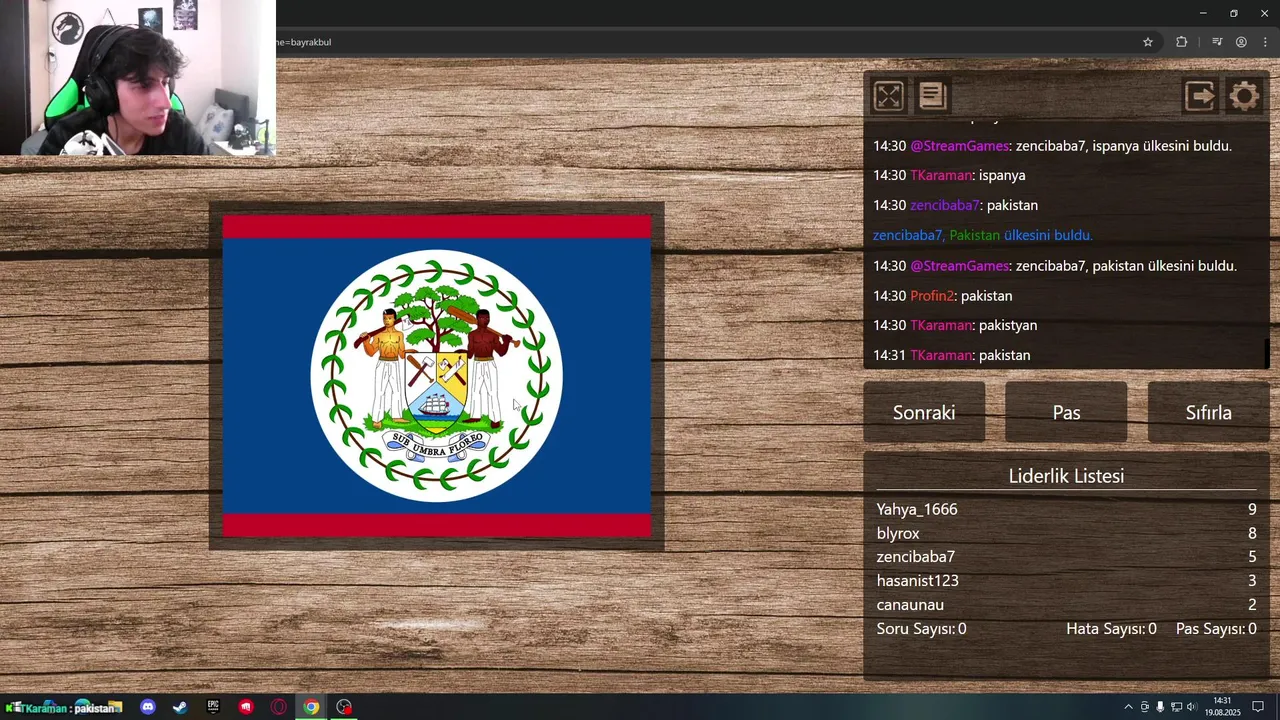
Task: Show hidden system tray icons
Action: 1129,707
